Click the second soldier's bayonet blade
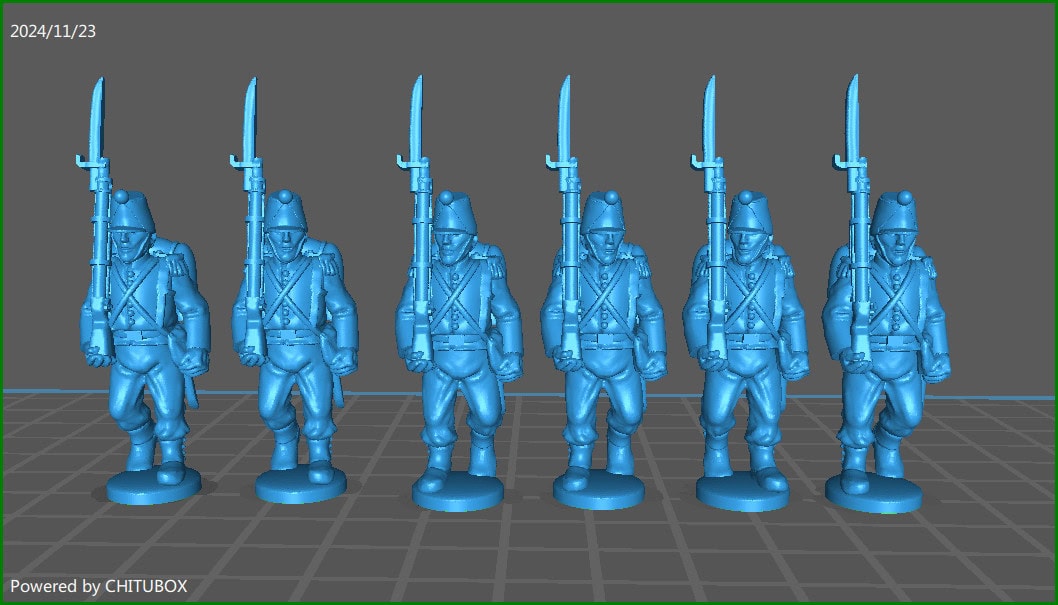 click(249, 115)
